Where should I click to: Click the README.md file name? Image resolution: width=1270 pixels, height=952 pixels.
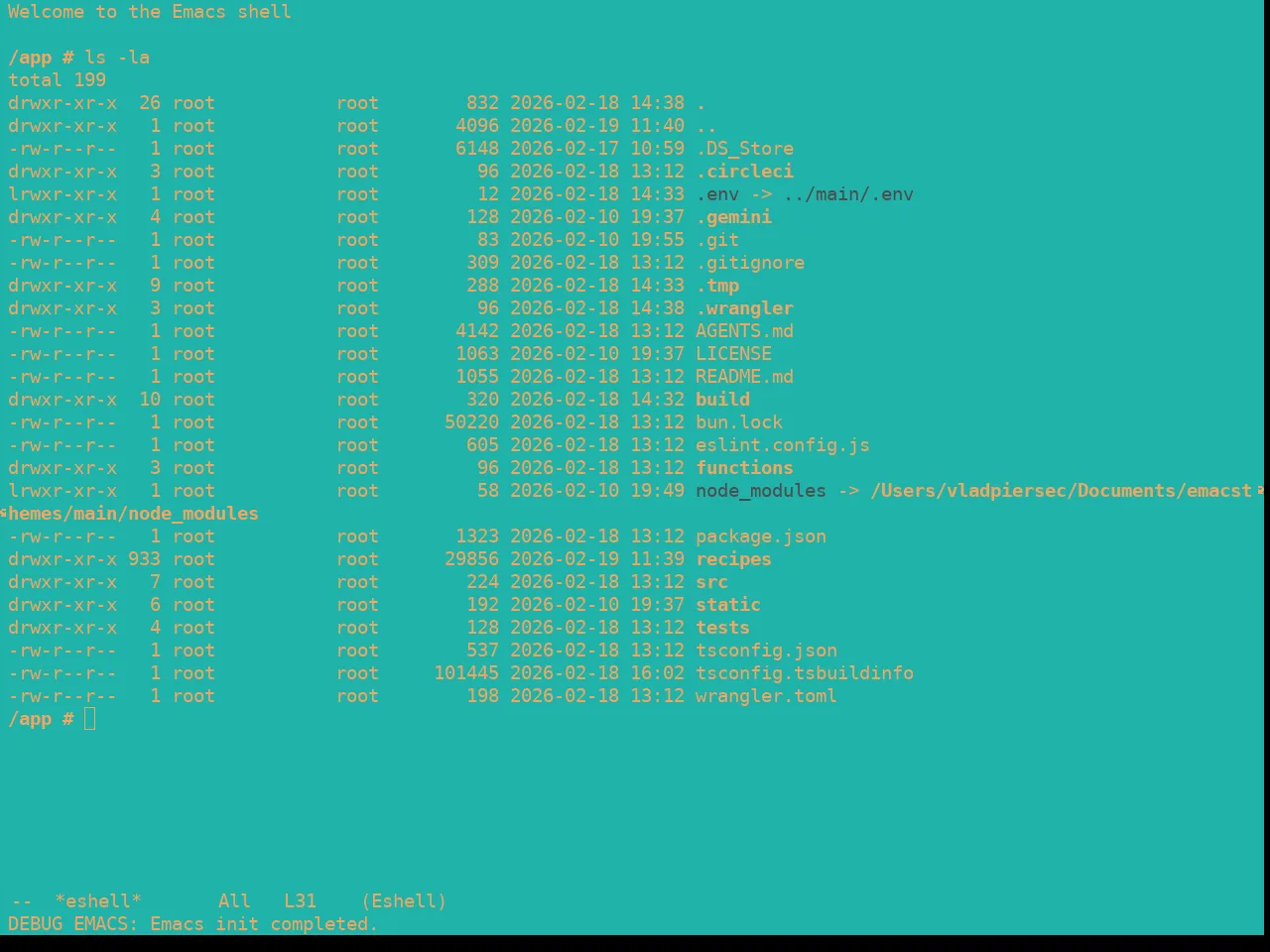[x=744, y=377]
